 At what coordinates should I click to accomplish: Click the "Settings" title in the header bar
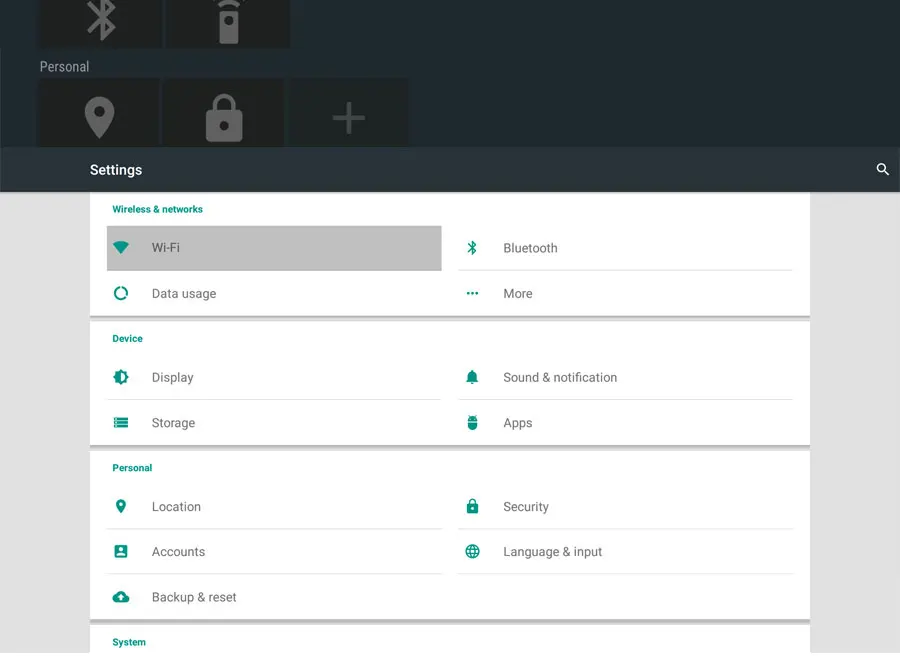pyautogui.click(x=116, y=170)
